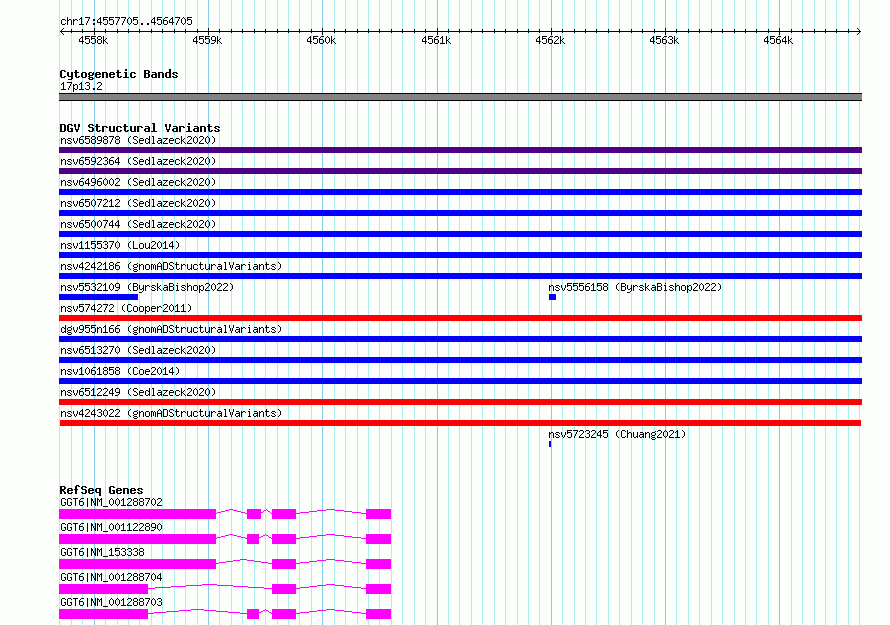Click the blue bar for nsv1061858
Image resolution: width=890 pixels, height=625 pixels.
(x=460, y=381)
